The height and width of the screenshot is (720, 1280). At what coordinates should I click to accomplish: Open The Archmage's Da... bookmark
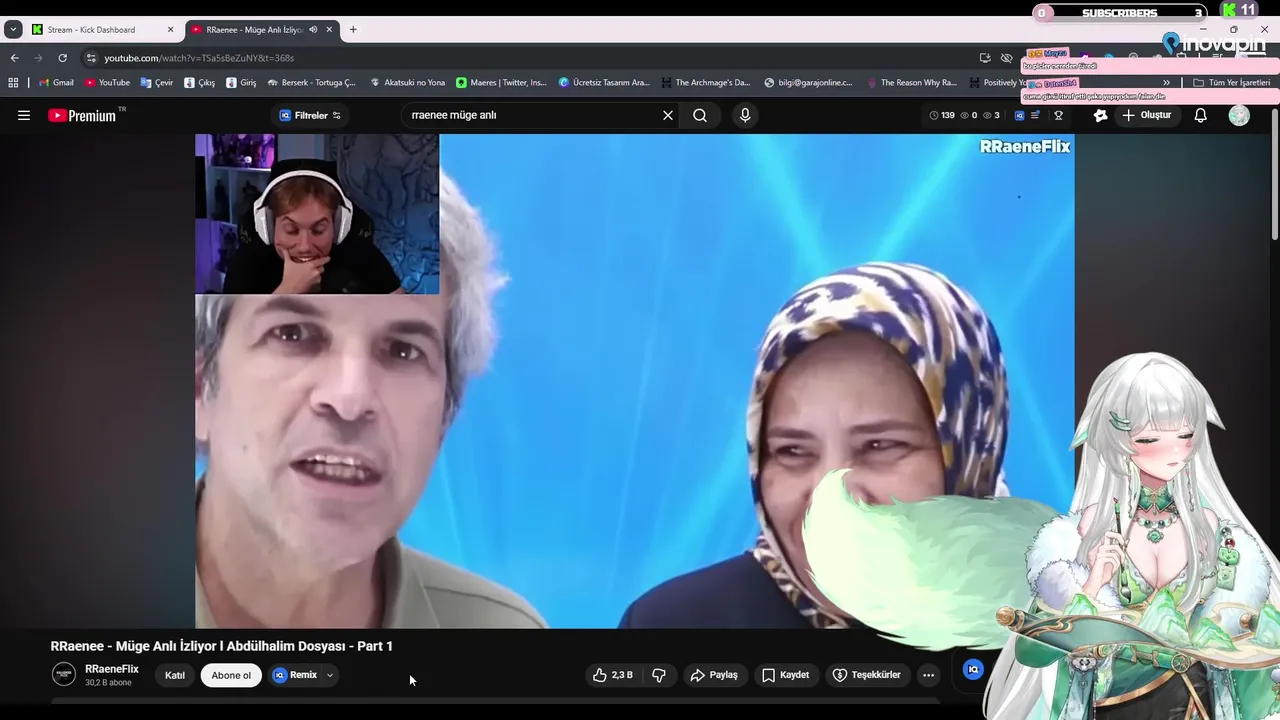coord(705,83)
